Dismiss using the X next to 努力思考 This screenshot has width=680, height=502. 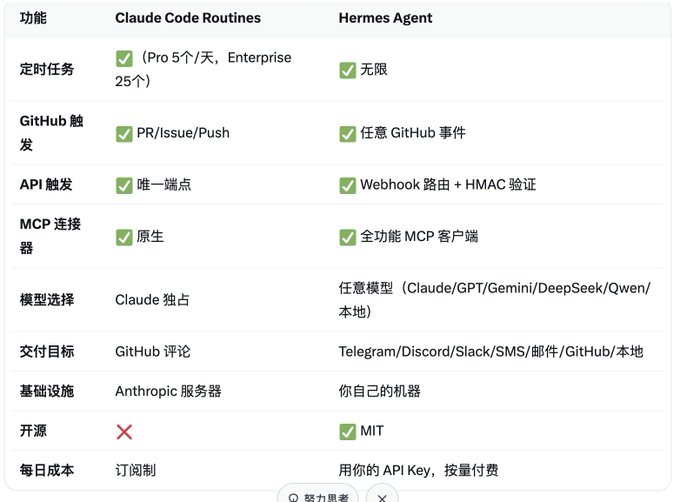pos(382,496)
